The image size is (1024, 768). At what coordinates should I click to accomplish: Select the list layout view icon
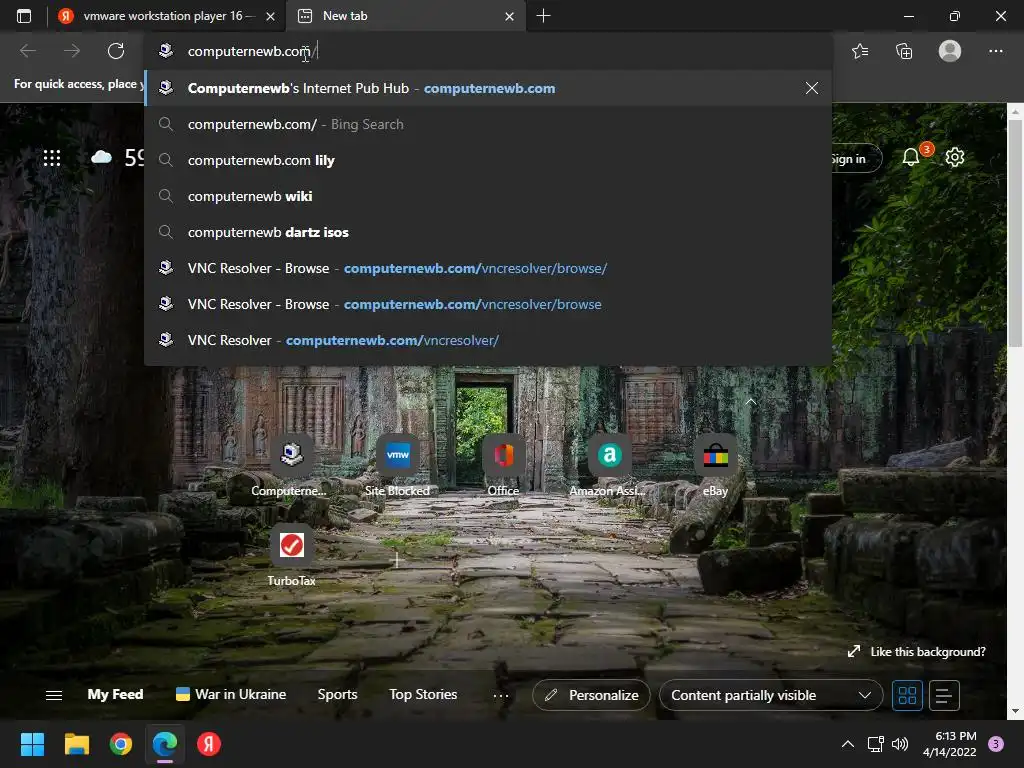point(944,695)
